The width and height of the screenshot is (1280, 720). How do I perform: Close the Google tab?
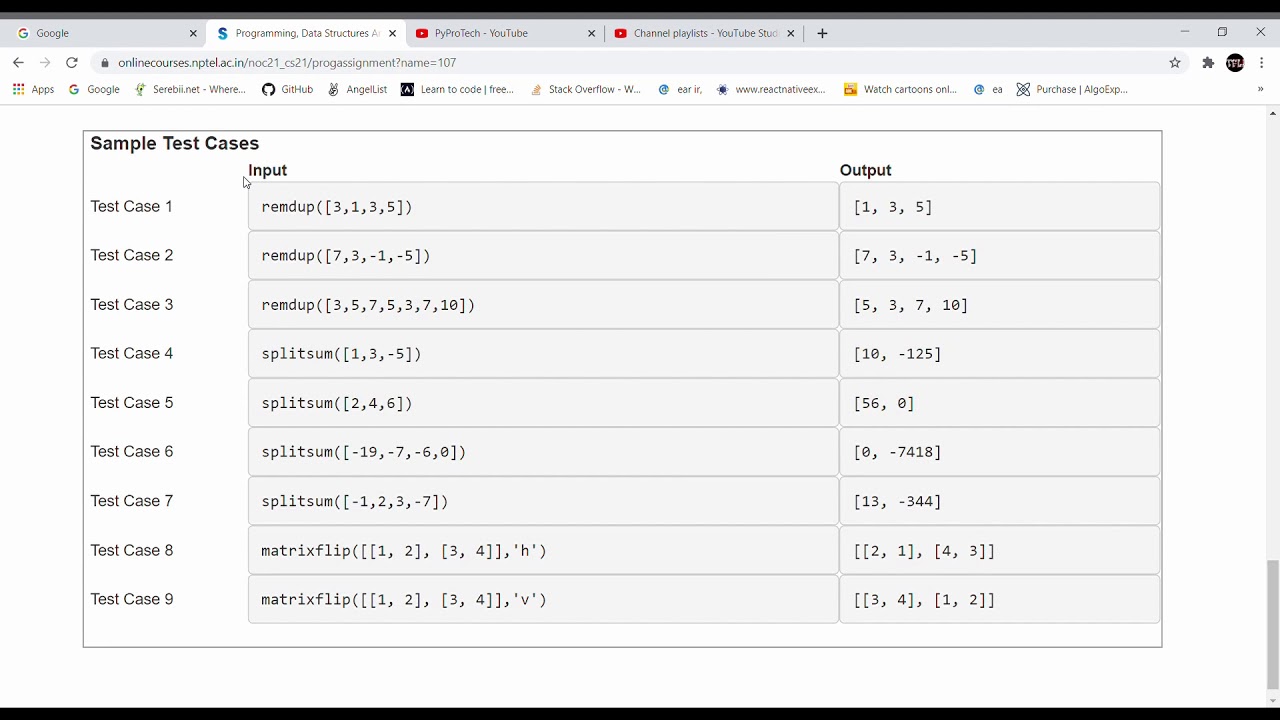coord(193,33)
